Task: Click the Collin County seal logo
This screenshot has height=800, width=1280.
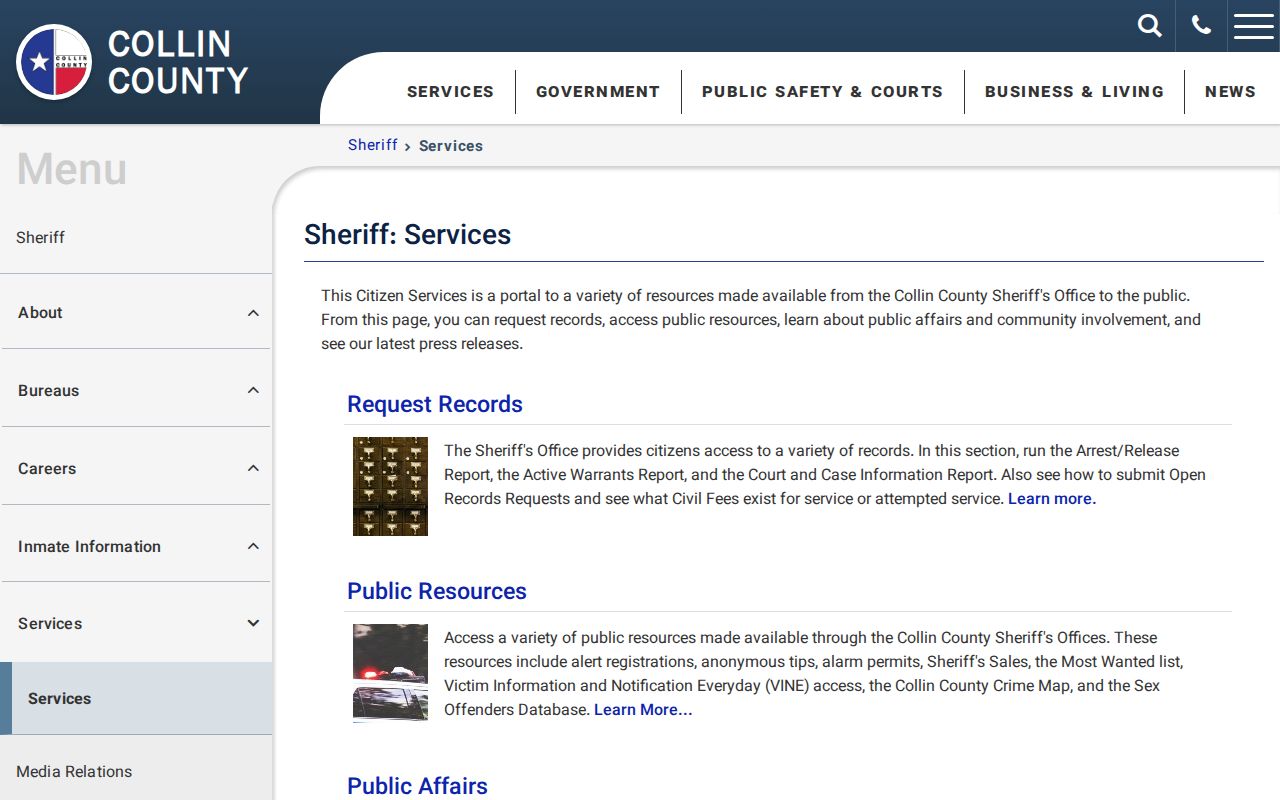Action: (54, 62)
